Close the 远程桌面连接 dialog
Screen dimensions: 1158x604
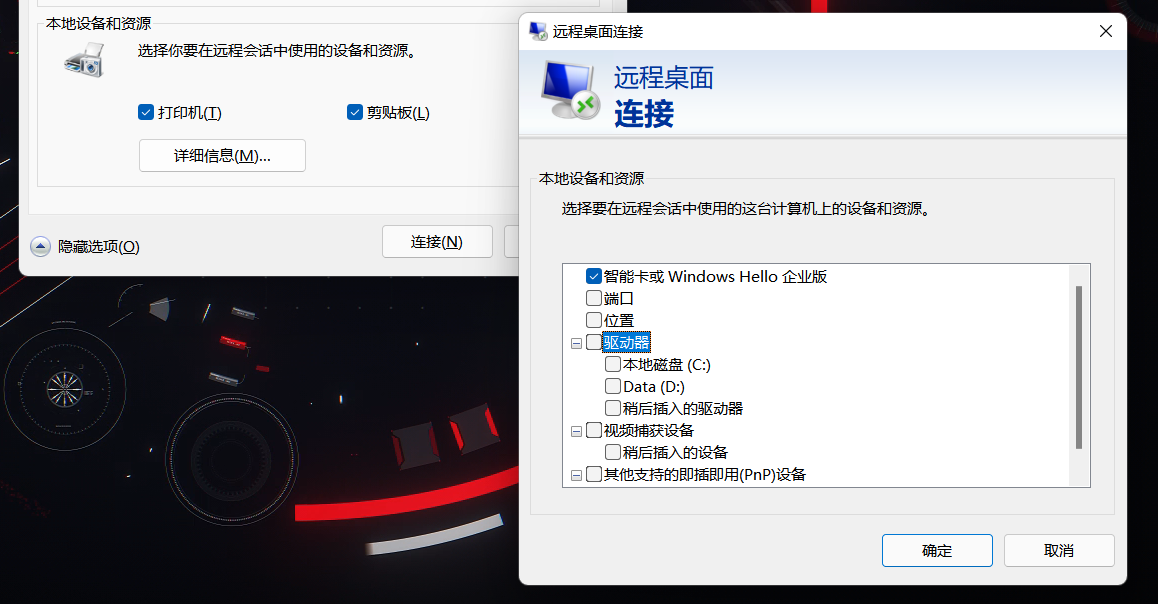[1106, 31]
